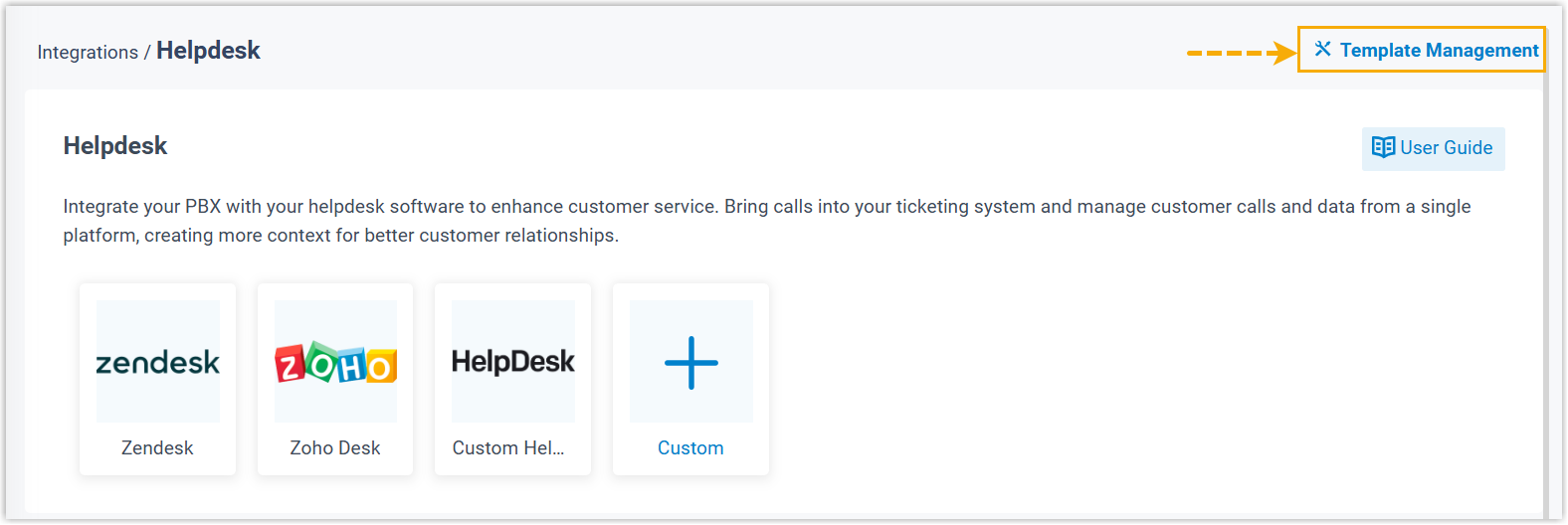Click the blue Custom link text
This screenshot has width=1568, height=525.
[x=690, y=448]
